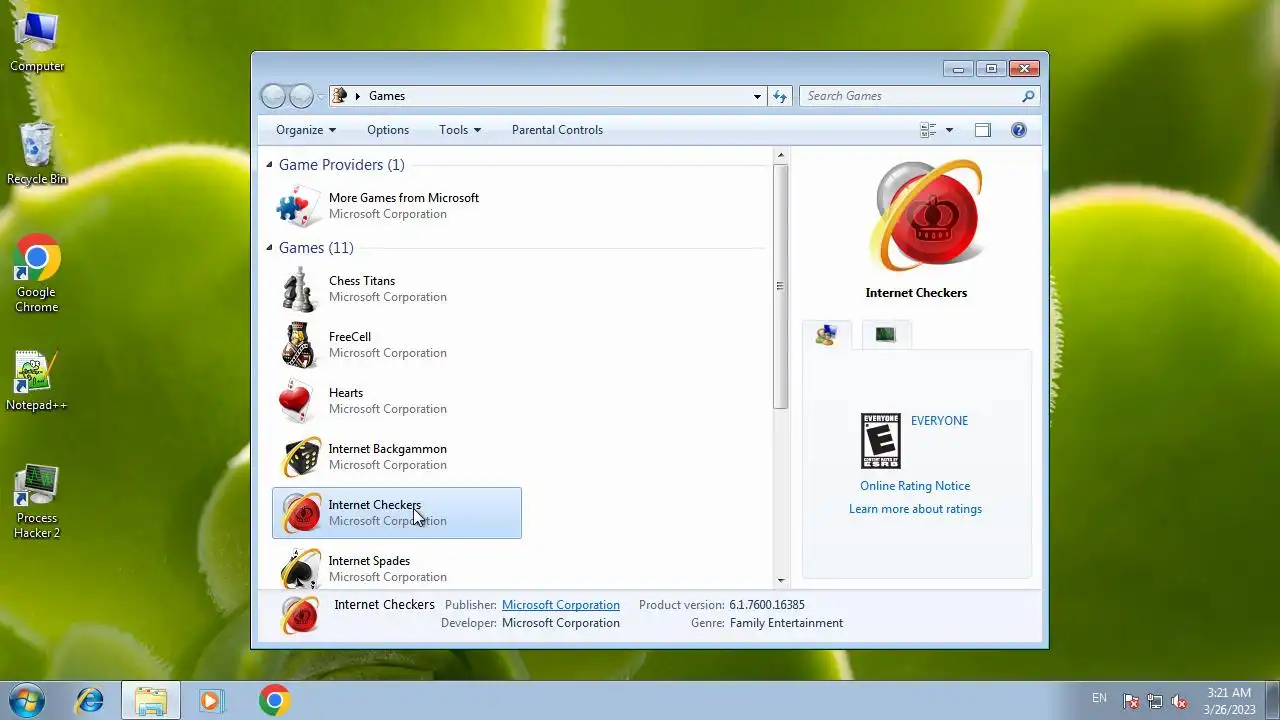
Task: Open the Computer desktop icon
Action: pyautogui.click(x=37, y=42)
